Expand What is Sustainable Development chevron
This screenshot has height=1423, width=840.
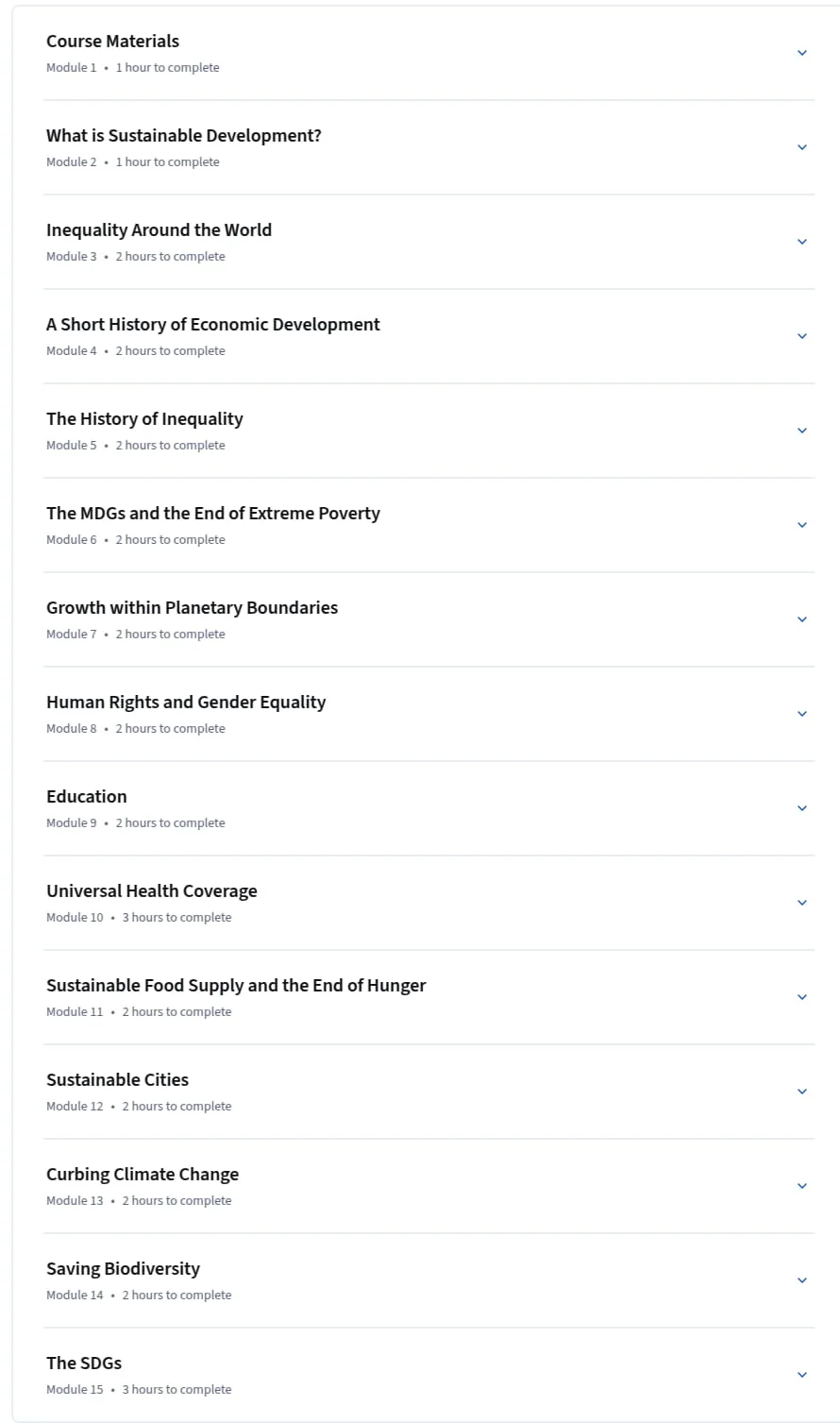pyautogui.click(x=802, y=147)
